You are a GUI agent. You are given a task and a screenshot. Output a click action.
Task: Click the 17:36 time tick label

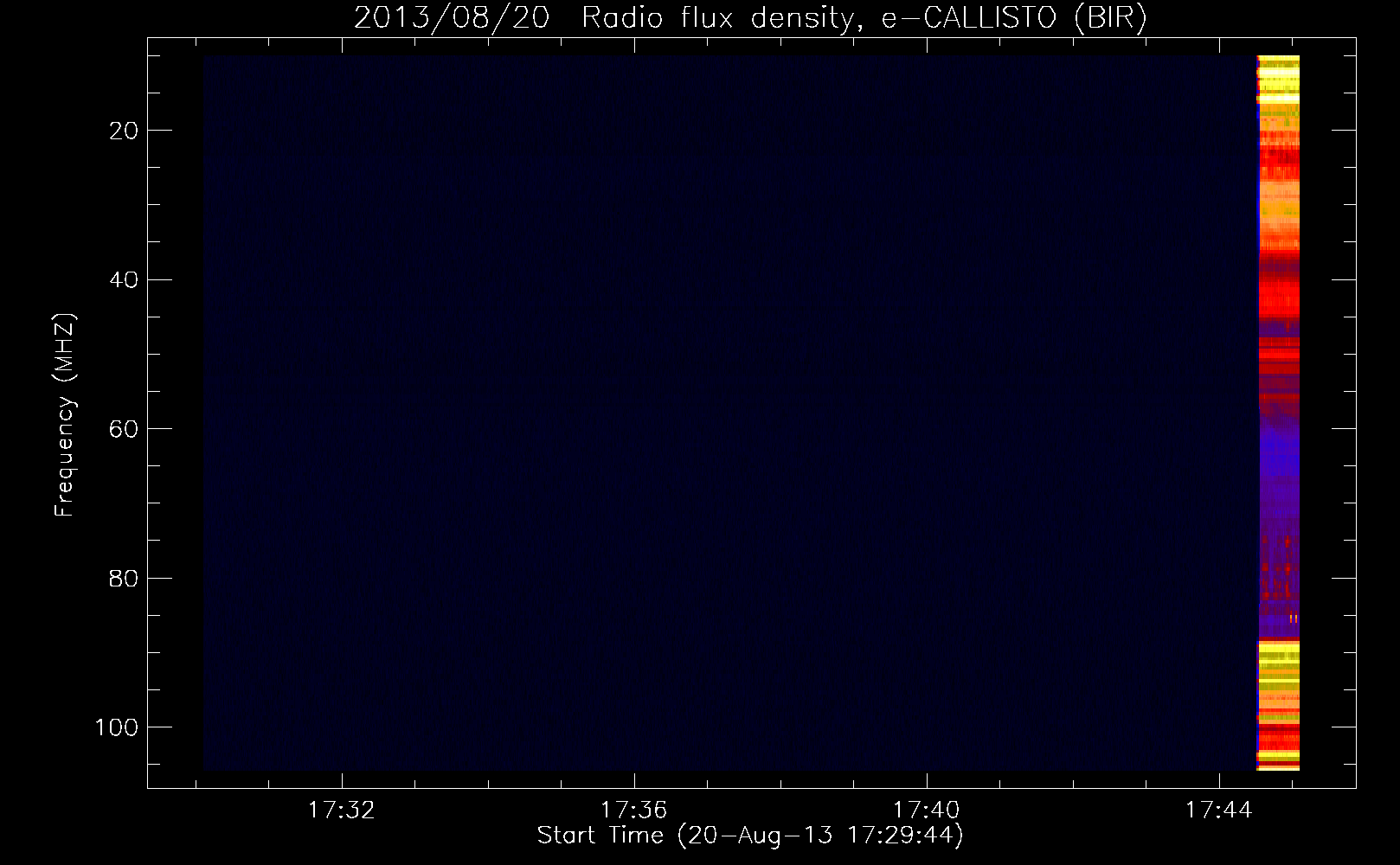(634, 811)
